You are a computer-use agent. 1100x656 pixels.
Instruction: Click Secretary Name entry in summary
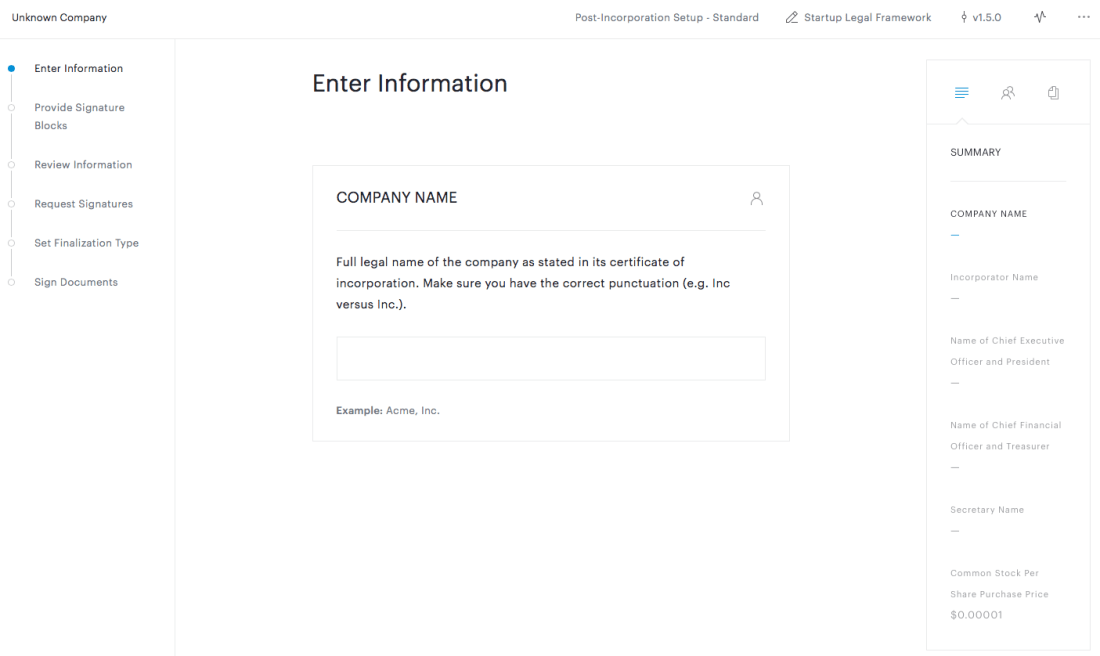[986, 510]
